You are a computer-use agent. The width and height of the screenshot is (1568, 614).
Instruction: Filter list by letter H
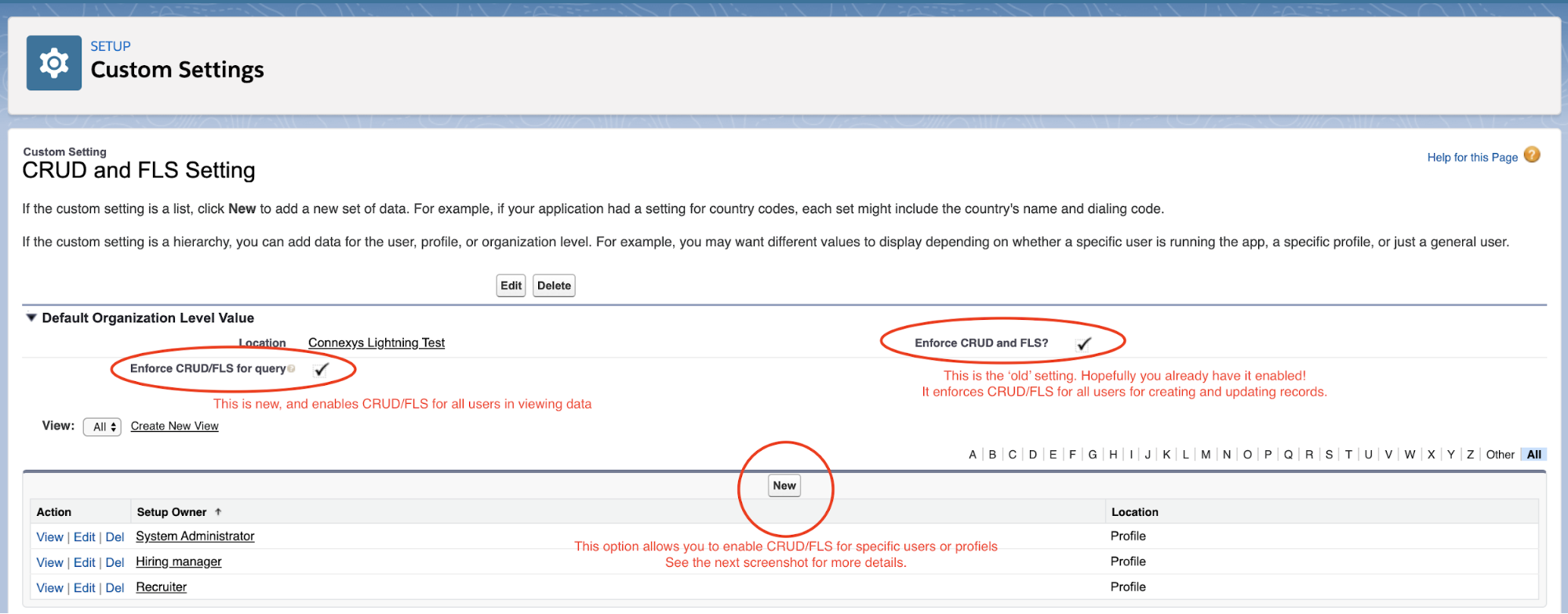coord(1113,455)
